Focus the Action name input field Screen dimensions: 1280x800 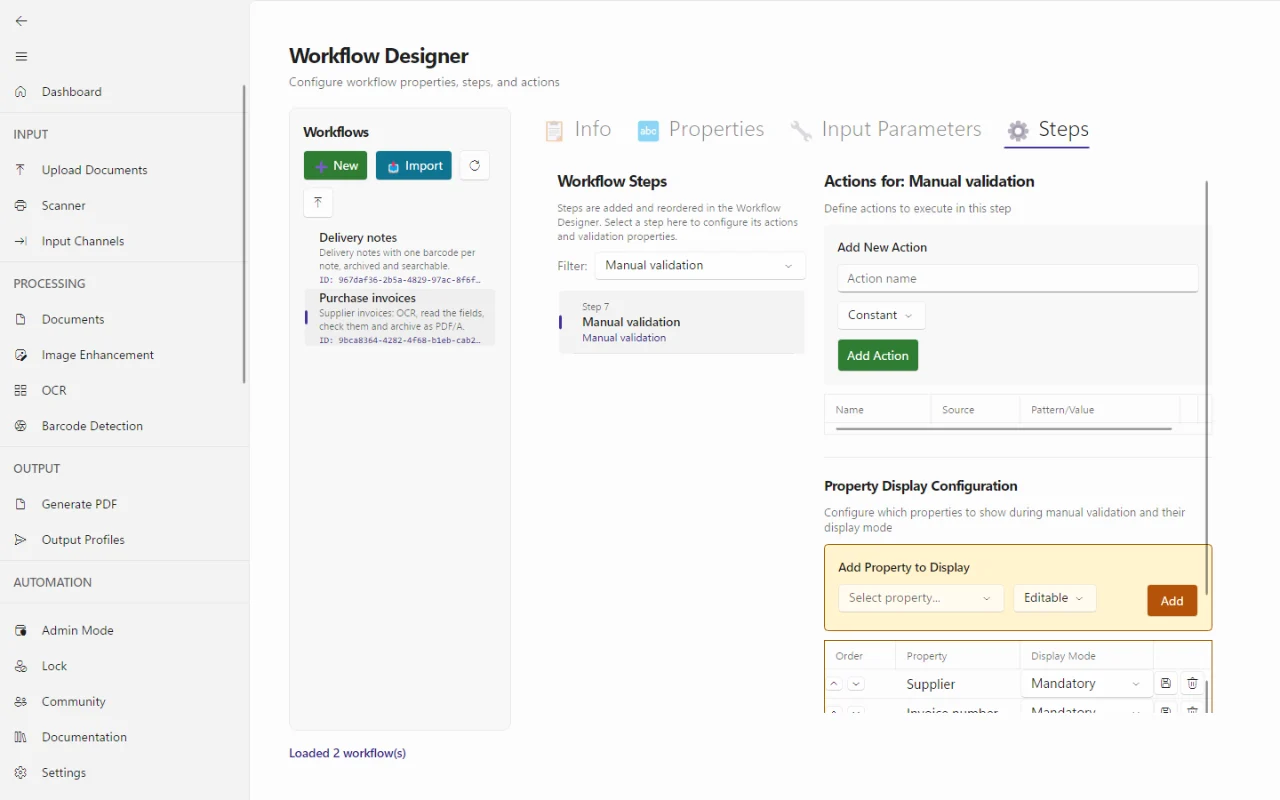click(1018, 279)
